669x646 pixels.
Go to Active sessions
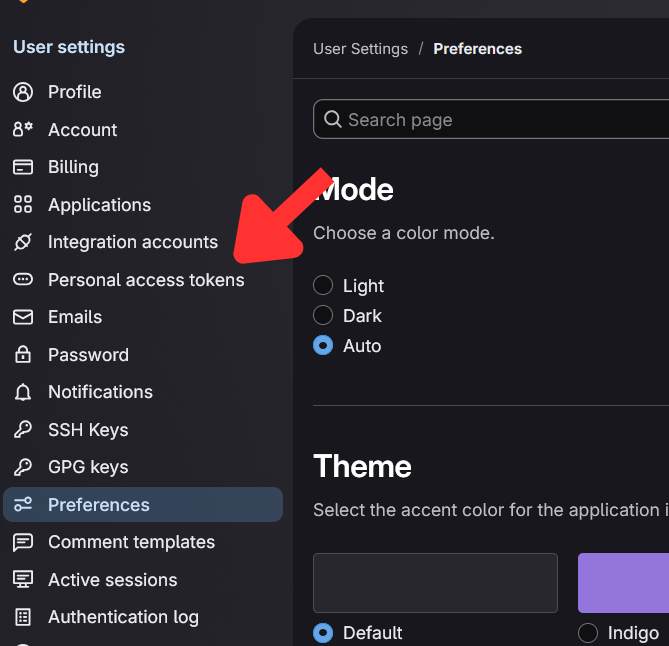coord(112,580)
